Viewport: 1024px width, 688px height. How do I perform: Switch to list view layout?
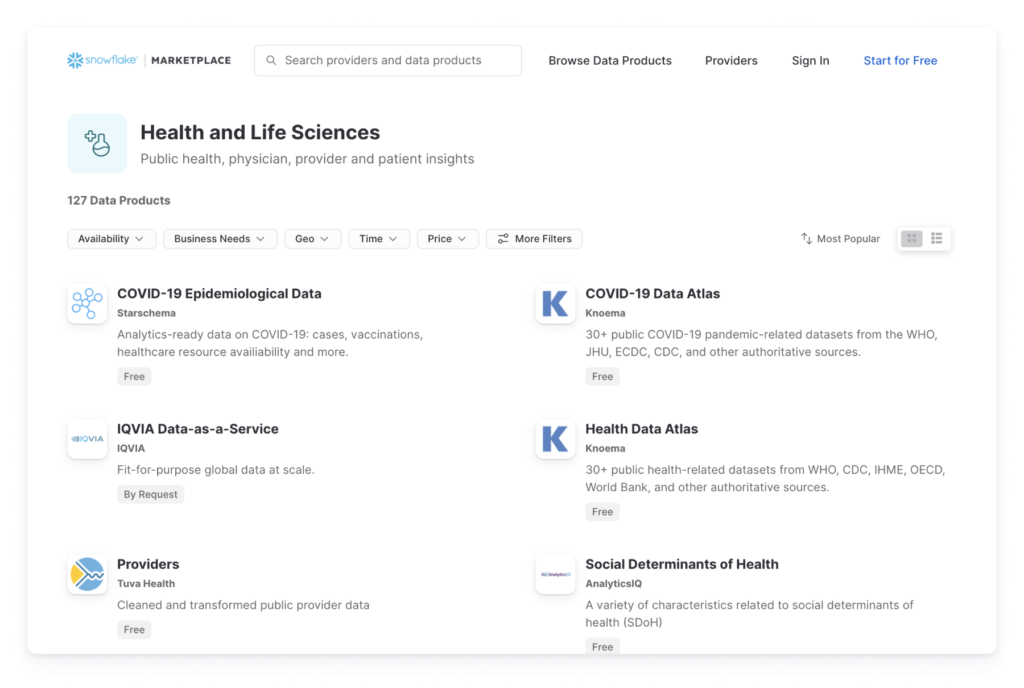pos(936,238)
